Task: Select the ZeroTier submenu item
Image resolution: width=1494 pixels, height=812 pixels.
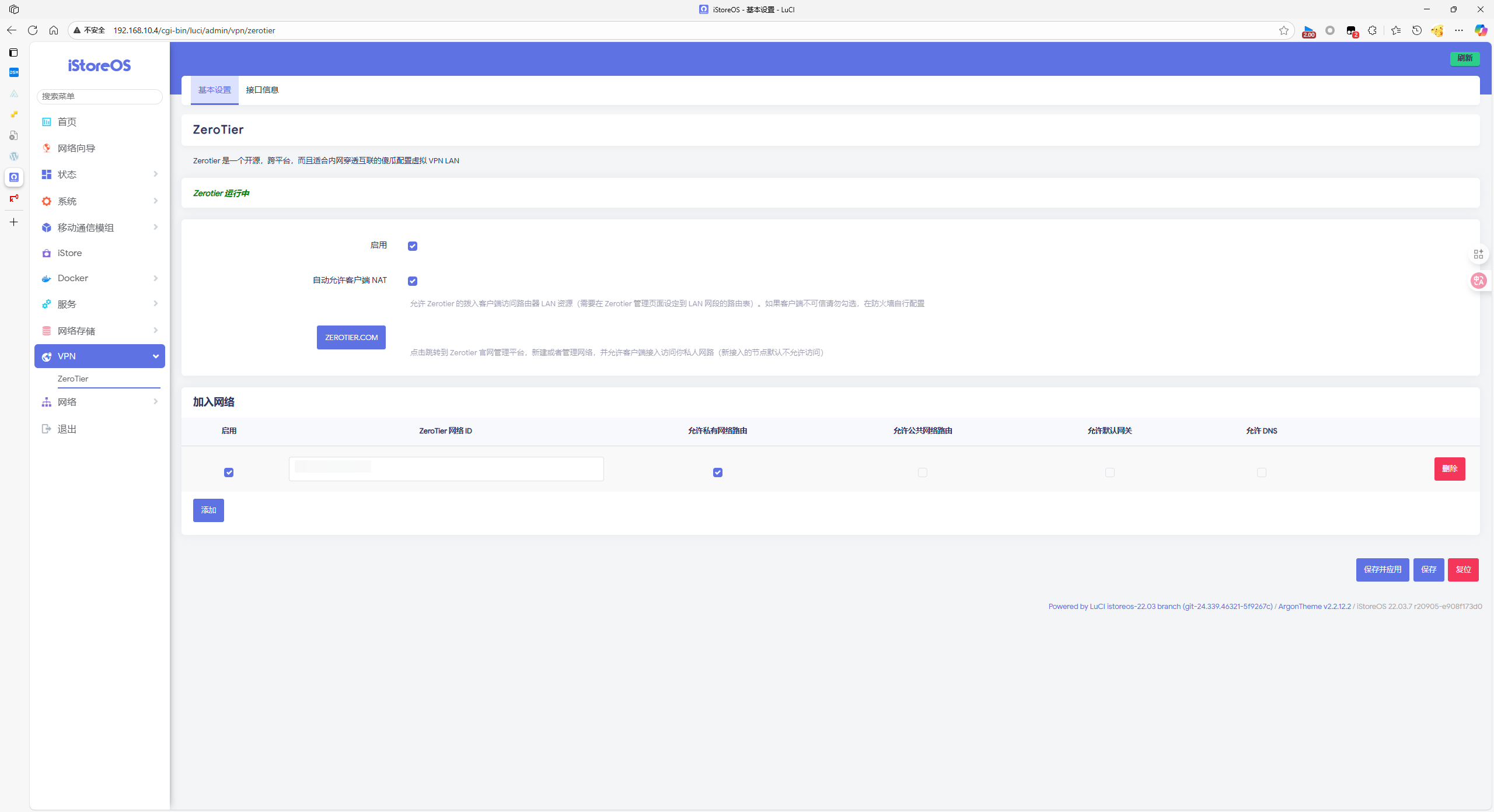Action: point(109,379)
